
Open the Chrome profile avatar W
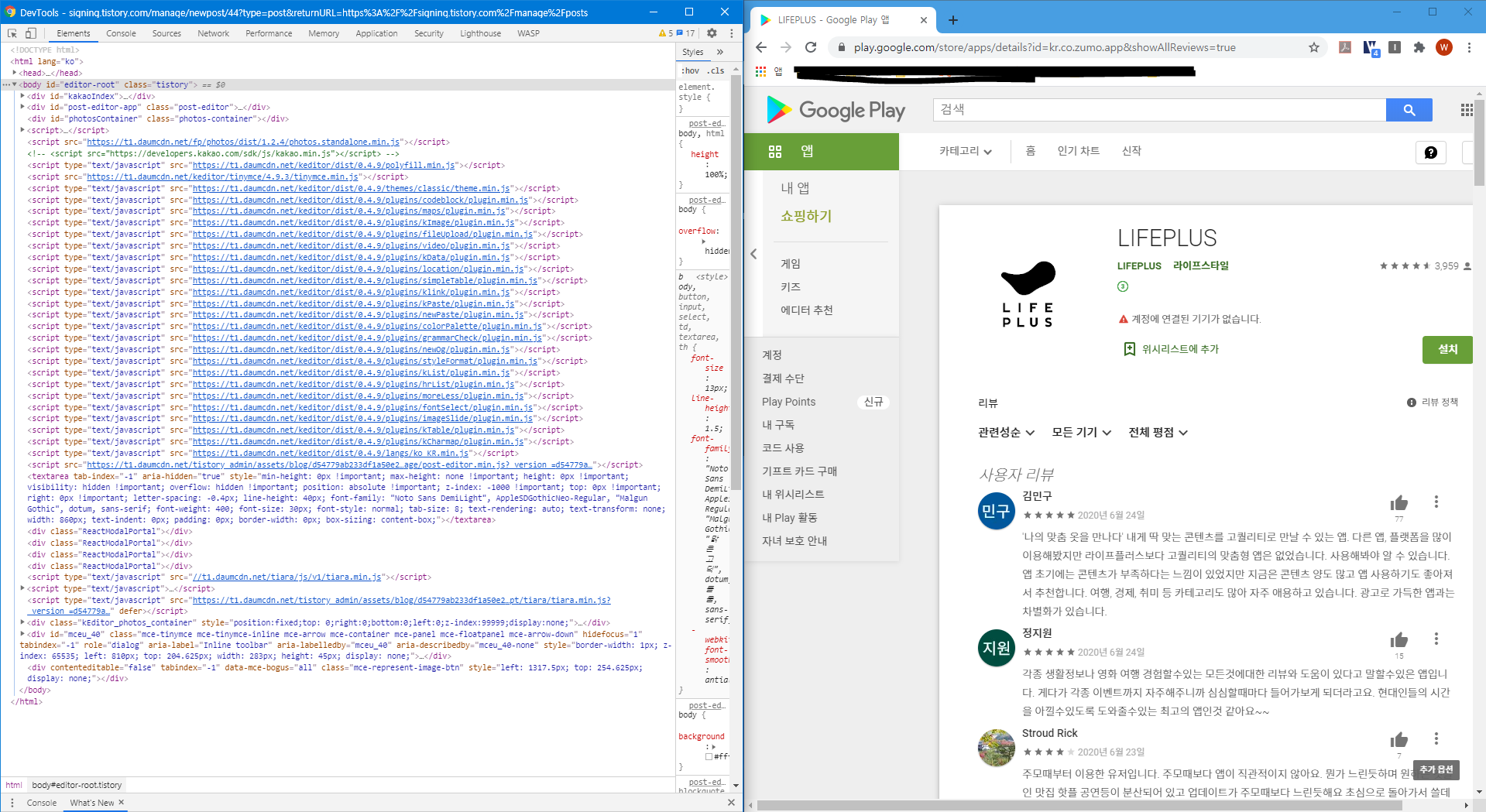point(1444,47)
